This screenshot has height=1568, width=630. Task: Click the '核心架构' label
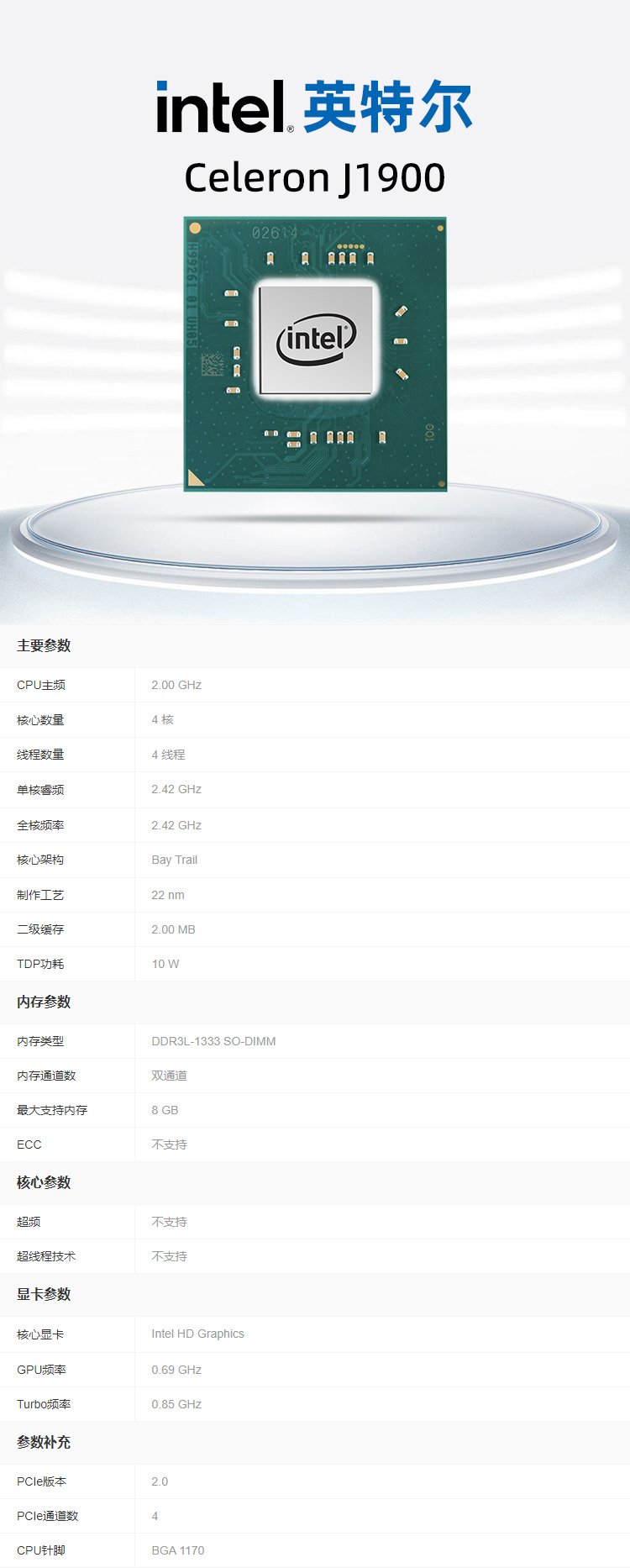[40, 860]
